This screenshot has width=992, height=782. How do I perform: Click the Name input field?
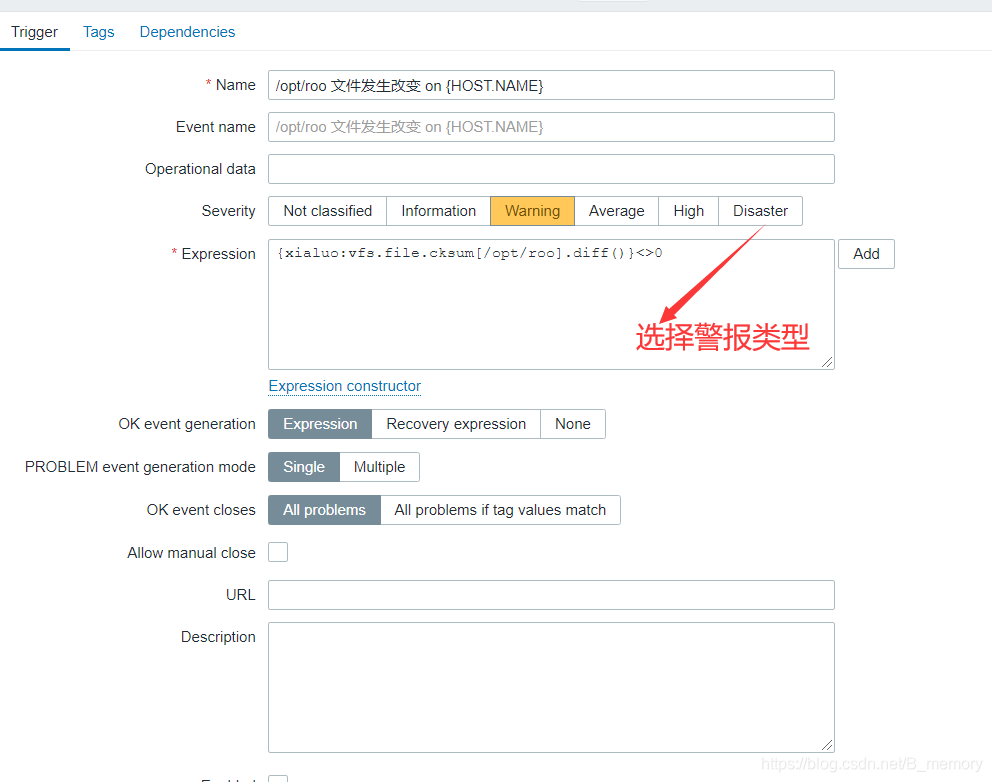coord(551,85)
